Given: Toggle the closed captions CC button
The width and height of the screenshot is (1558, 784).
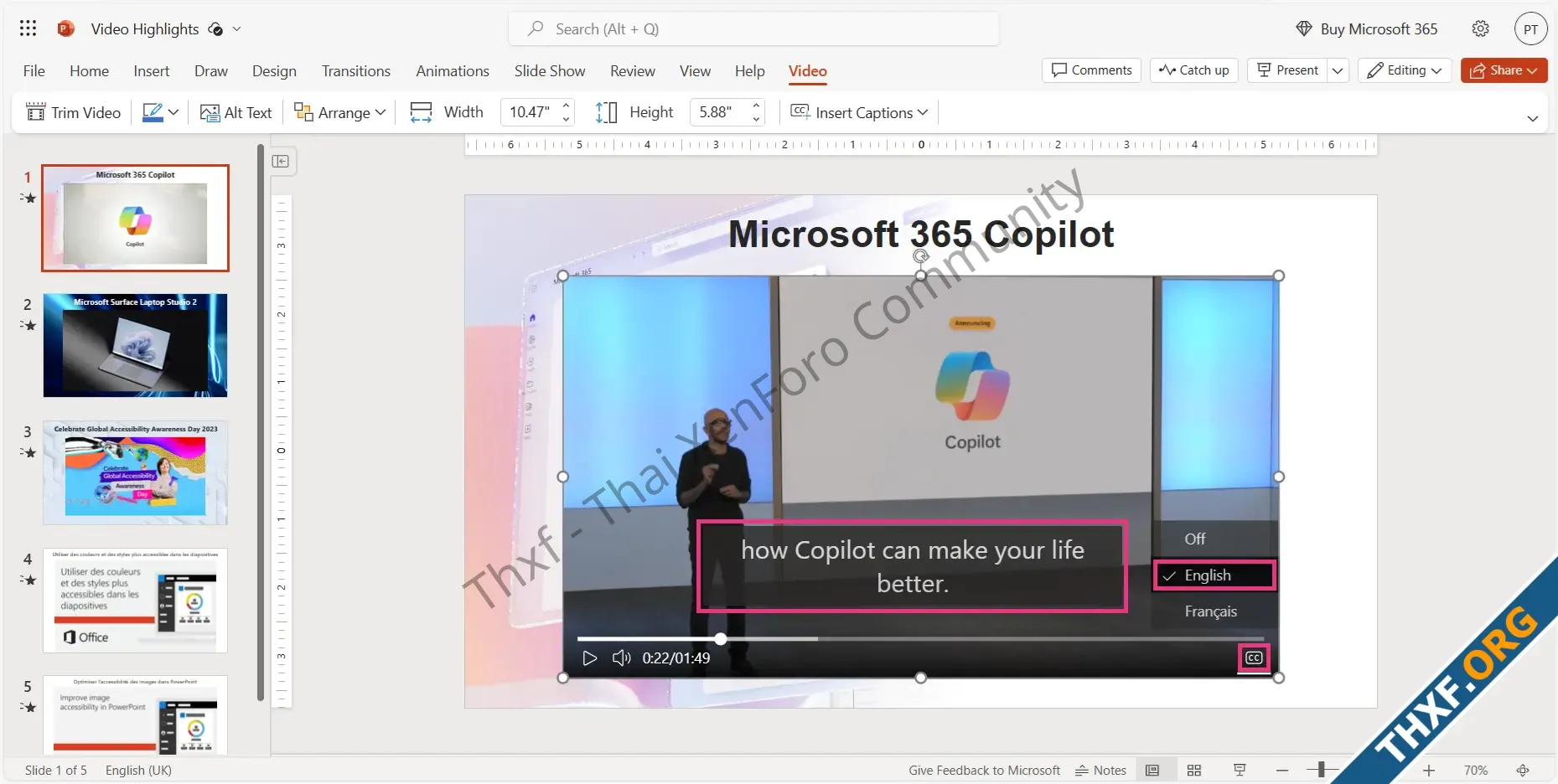Looking at the screenshot, I should tap(1254, 658).
